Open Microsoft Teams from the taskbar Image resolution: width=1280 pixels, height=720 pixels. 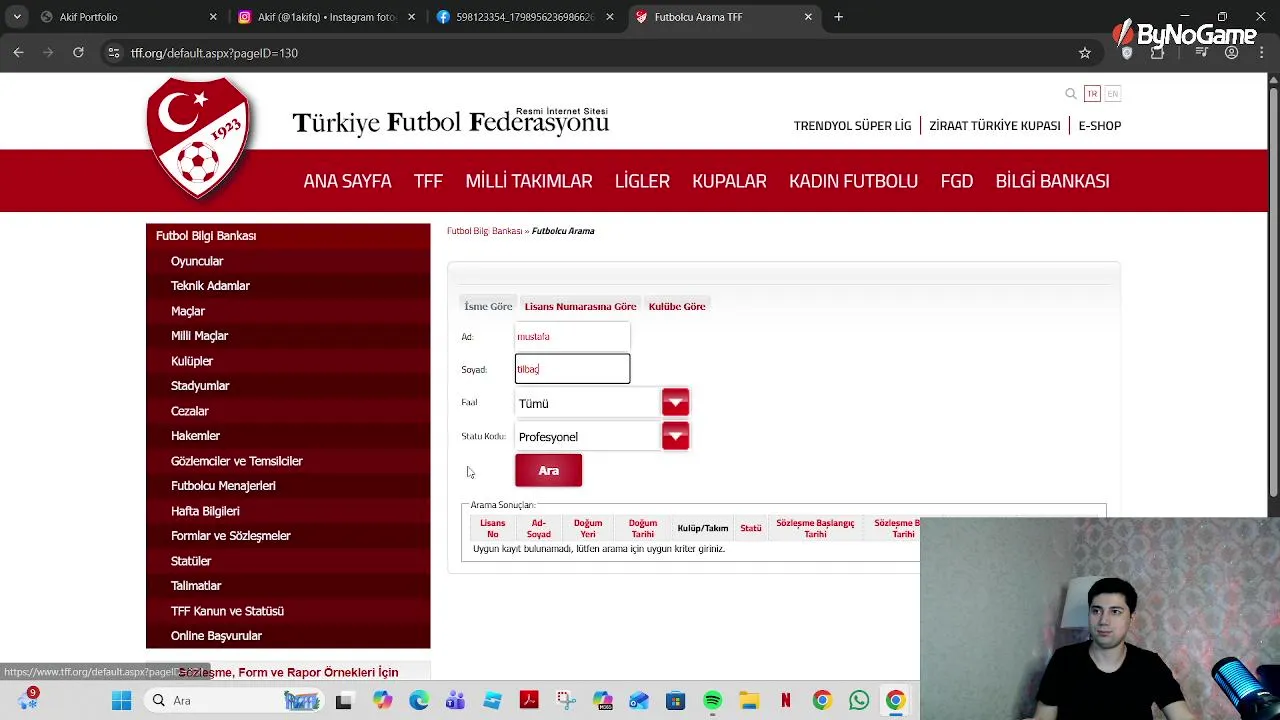455,701
